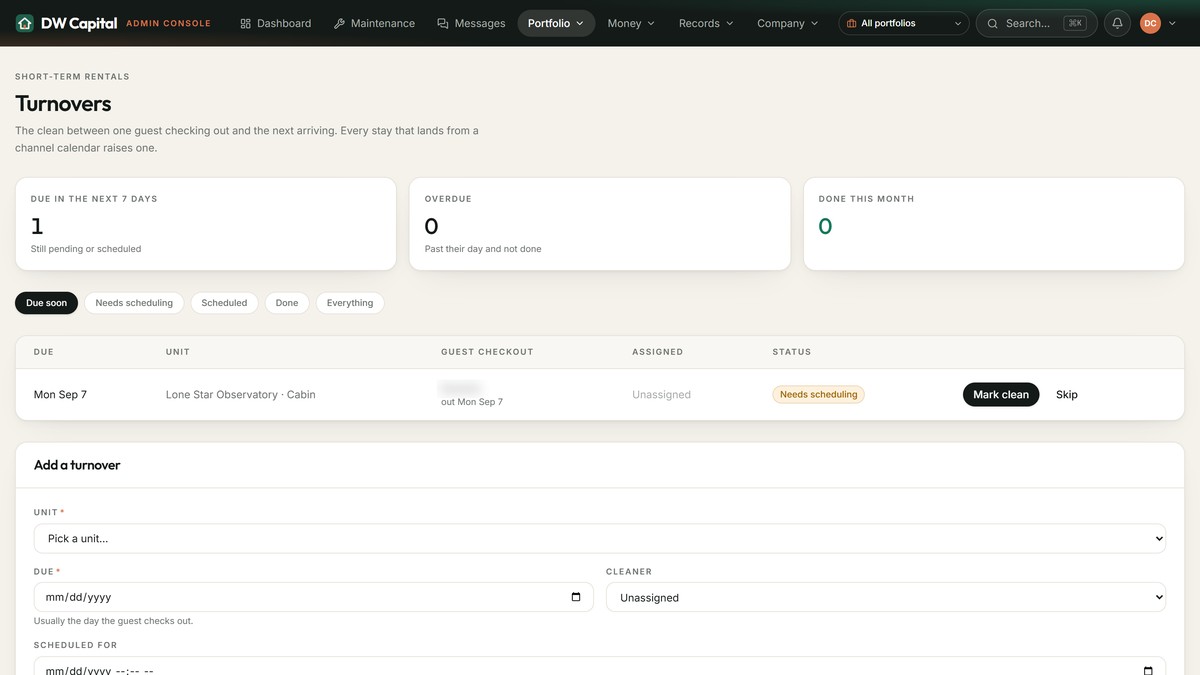
Task: Open Messages from the navigation bar
Action: click(471, 23)
